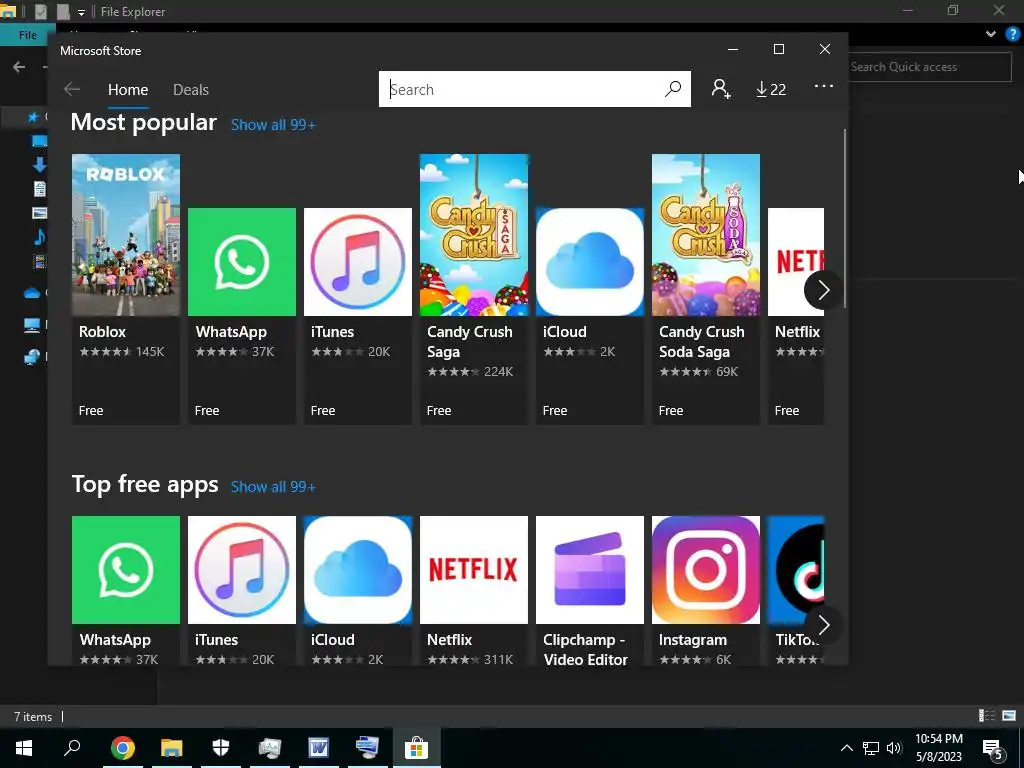
Task: Open the TikTok app icon
Action: pyautogui.click(x=795, y=570)
